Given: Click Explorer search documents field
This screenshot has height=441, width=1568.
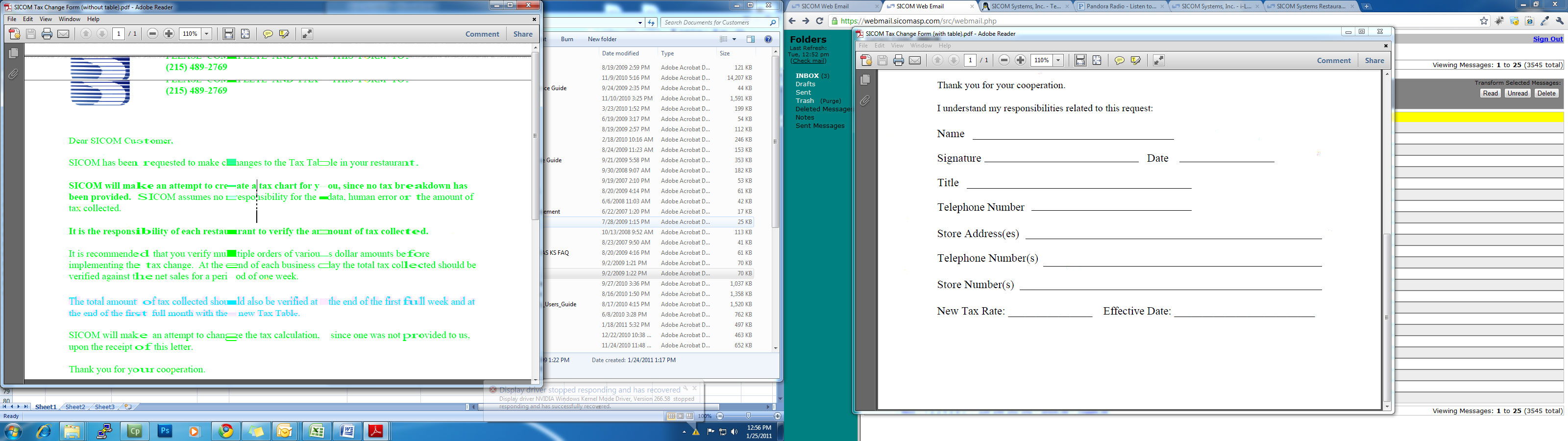Looking at the screenshot, I should pos(719,23).
